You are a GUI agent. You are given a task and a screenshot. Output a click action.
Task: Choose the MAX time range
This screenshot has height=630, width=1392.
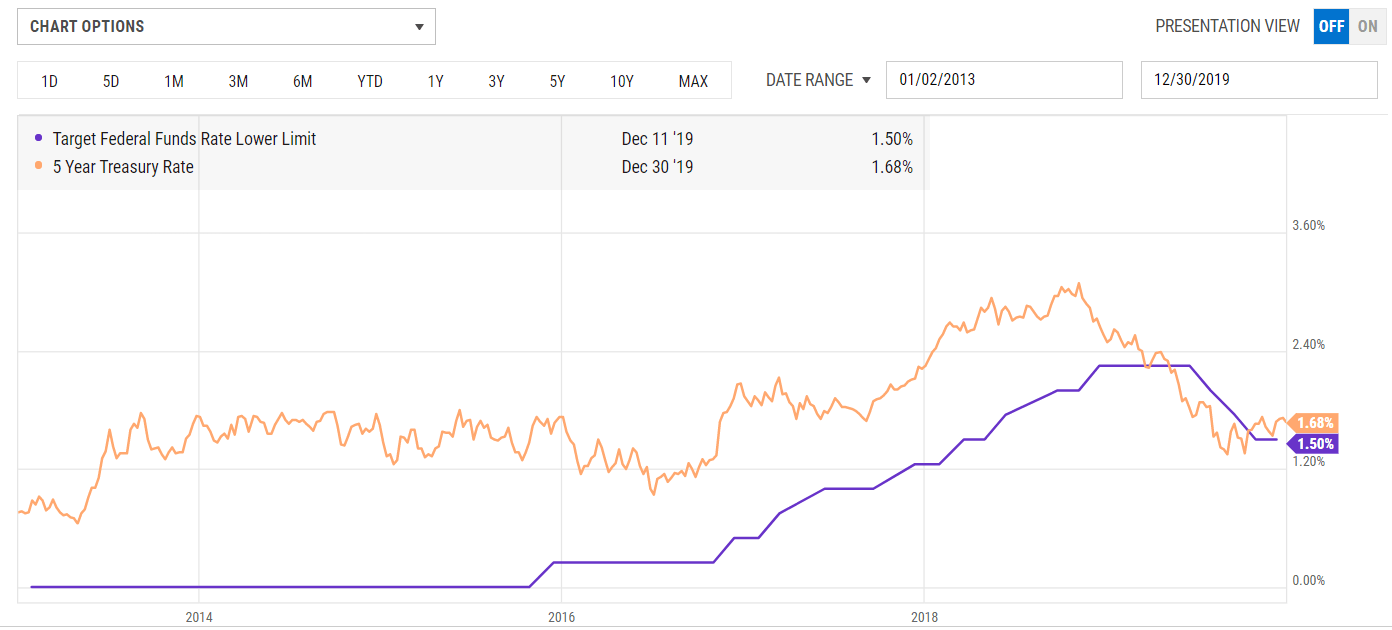pyautogui.click(x=693, y=80)
